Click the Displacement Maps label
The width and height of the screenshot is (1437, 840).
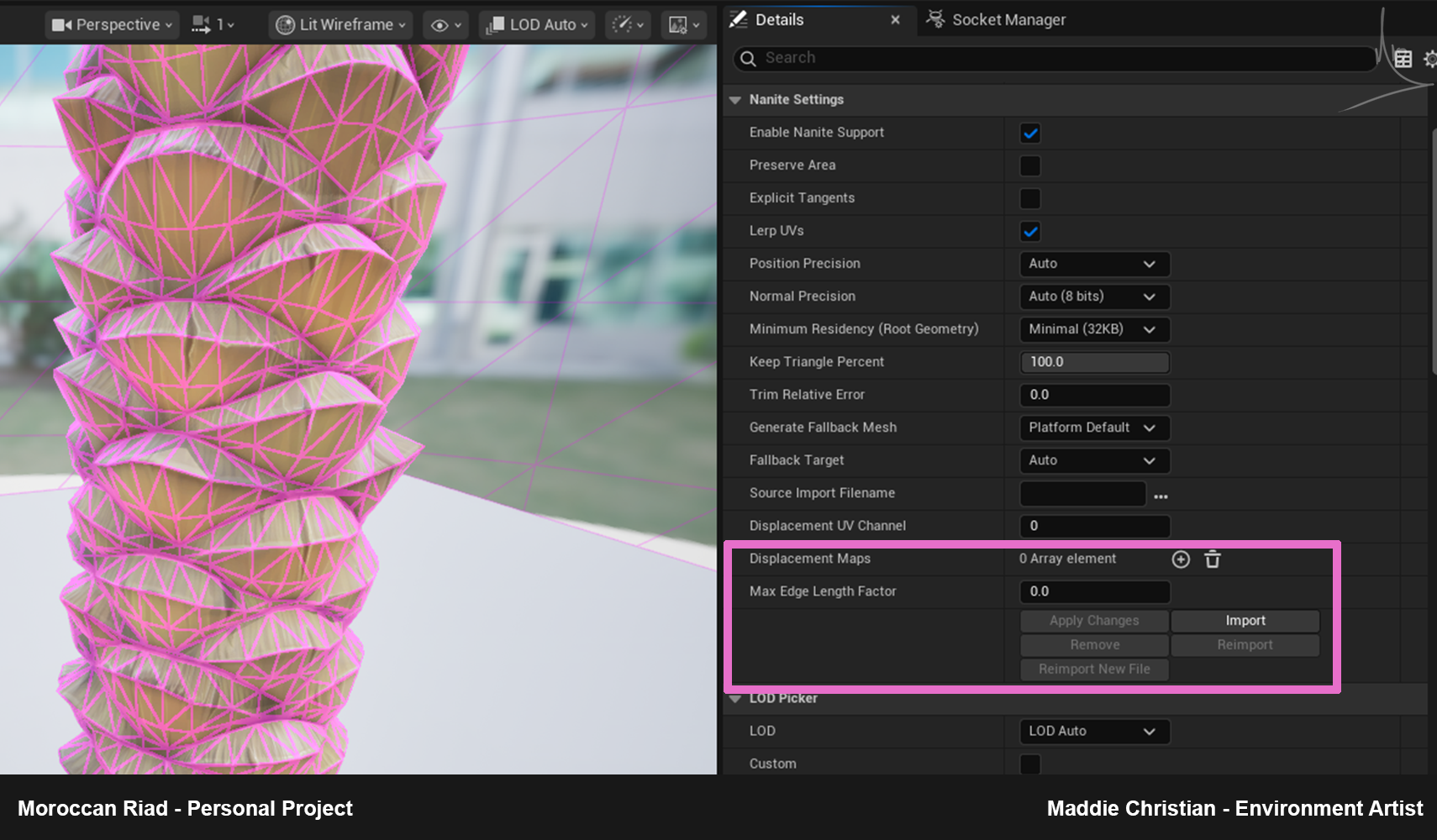tap(809, 559)
